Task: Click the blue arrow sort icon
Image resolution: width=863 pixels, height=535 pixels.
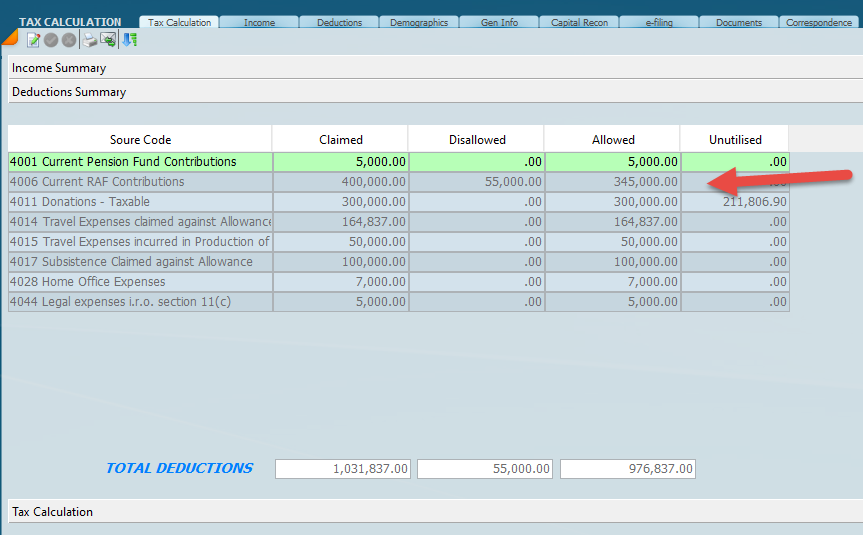Action: (x=130, y=40)
